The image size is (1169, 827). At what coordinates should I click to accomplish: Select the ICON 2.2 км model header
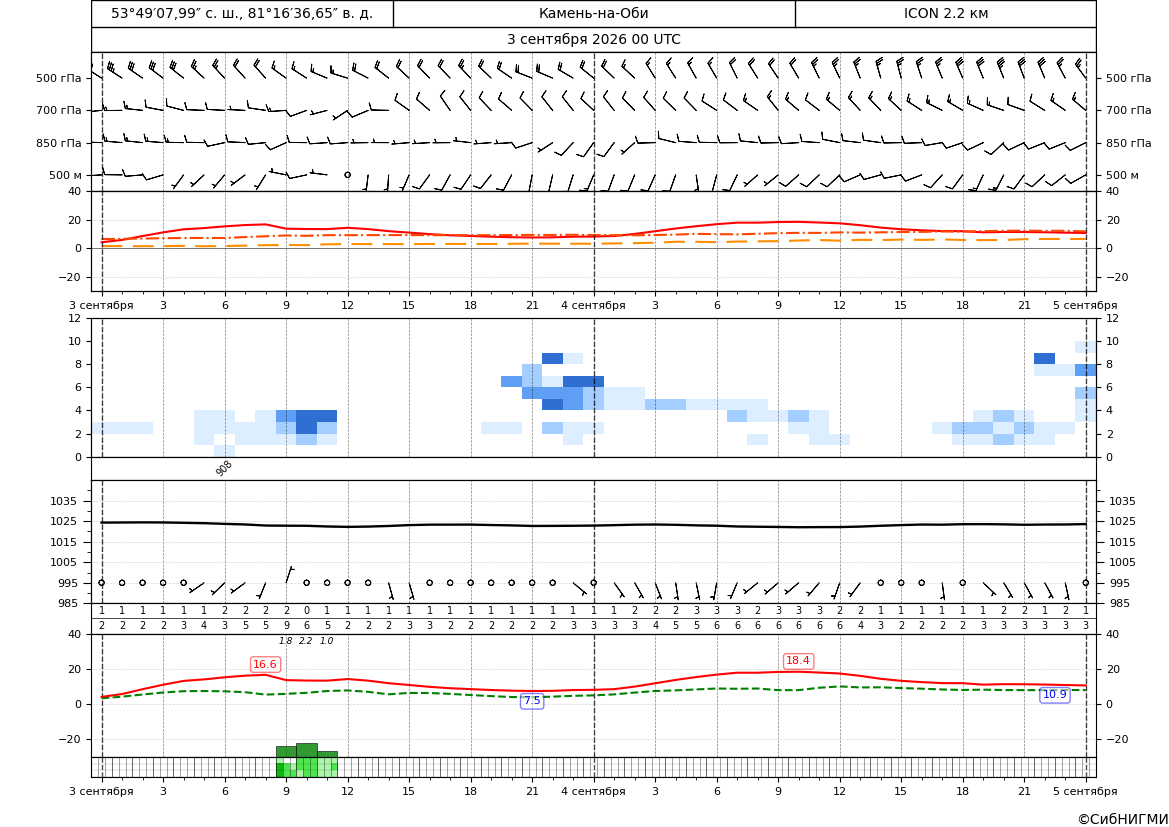946,13
